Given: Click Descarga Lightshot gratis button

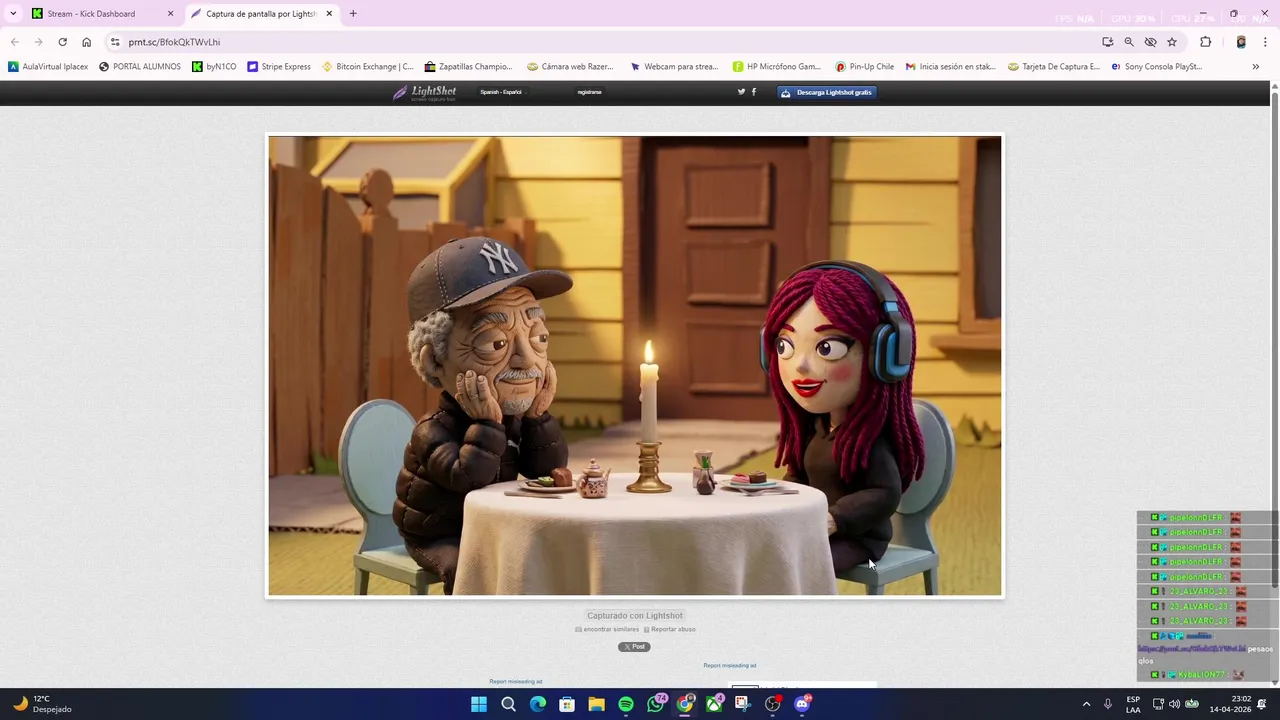Looking at the screenshot, I should click(x=827, y=92).
